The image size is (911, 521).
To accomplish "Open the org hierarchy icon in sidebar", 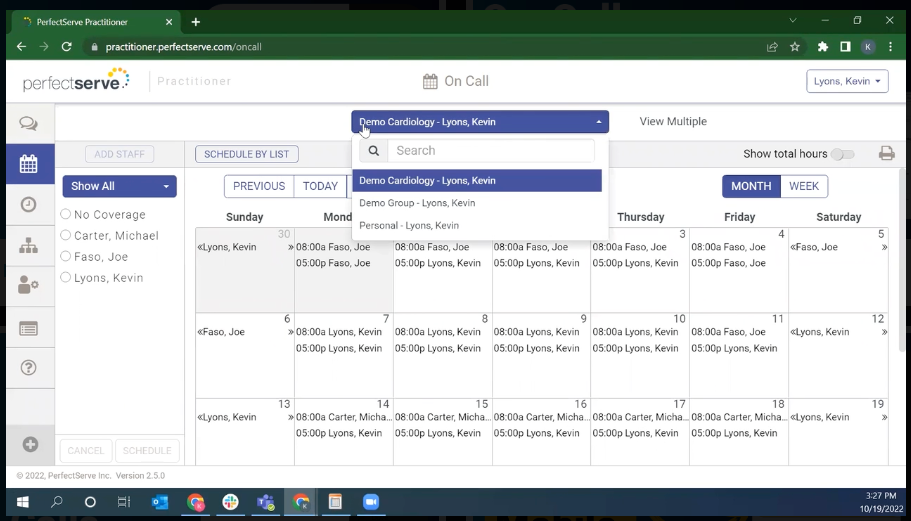I will (x=28, y=245).
